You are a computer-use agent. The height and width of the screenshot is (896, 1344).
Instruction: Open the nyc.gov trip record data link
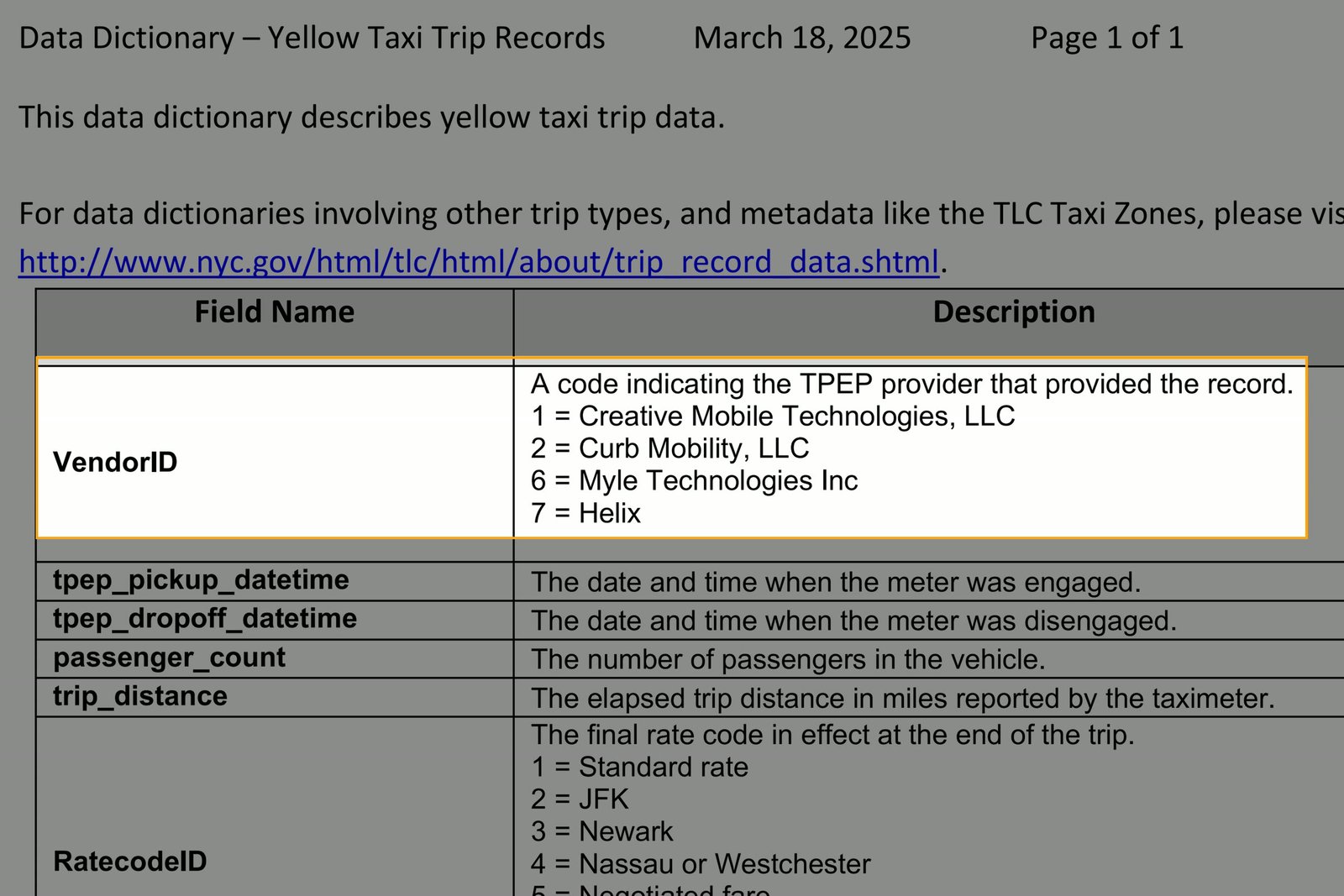479,262
